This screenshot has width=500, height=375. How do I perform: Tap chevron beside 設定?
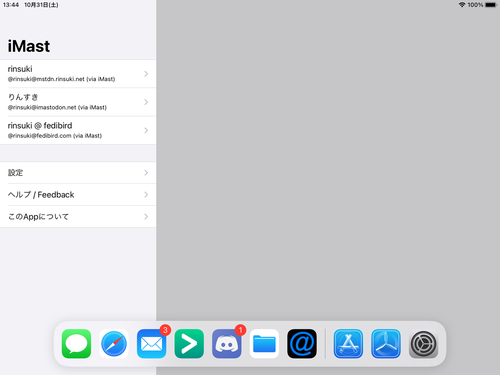tap(146, 173)
